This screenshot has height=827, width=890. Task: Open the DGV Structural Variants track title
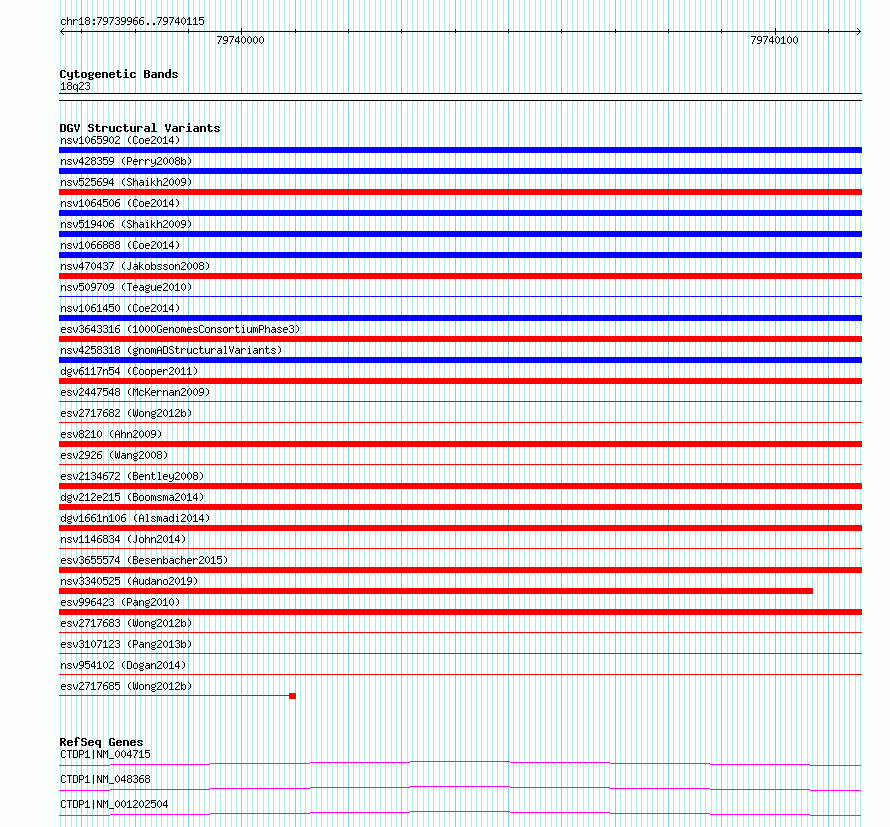click(140, 128)
